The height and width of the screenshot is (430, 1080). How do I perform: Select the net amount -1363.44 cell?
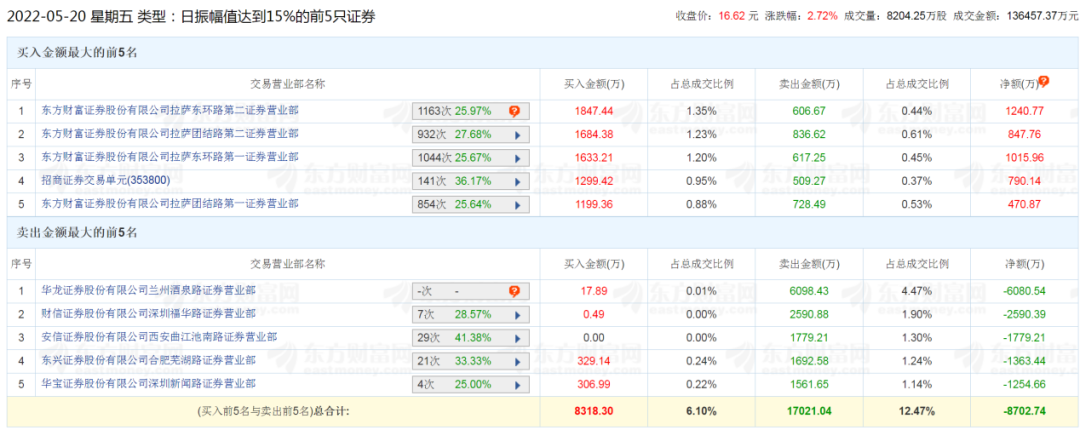(1025, 362)
